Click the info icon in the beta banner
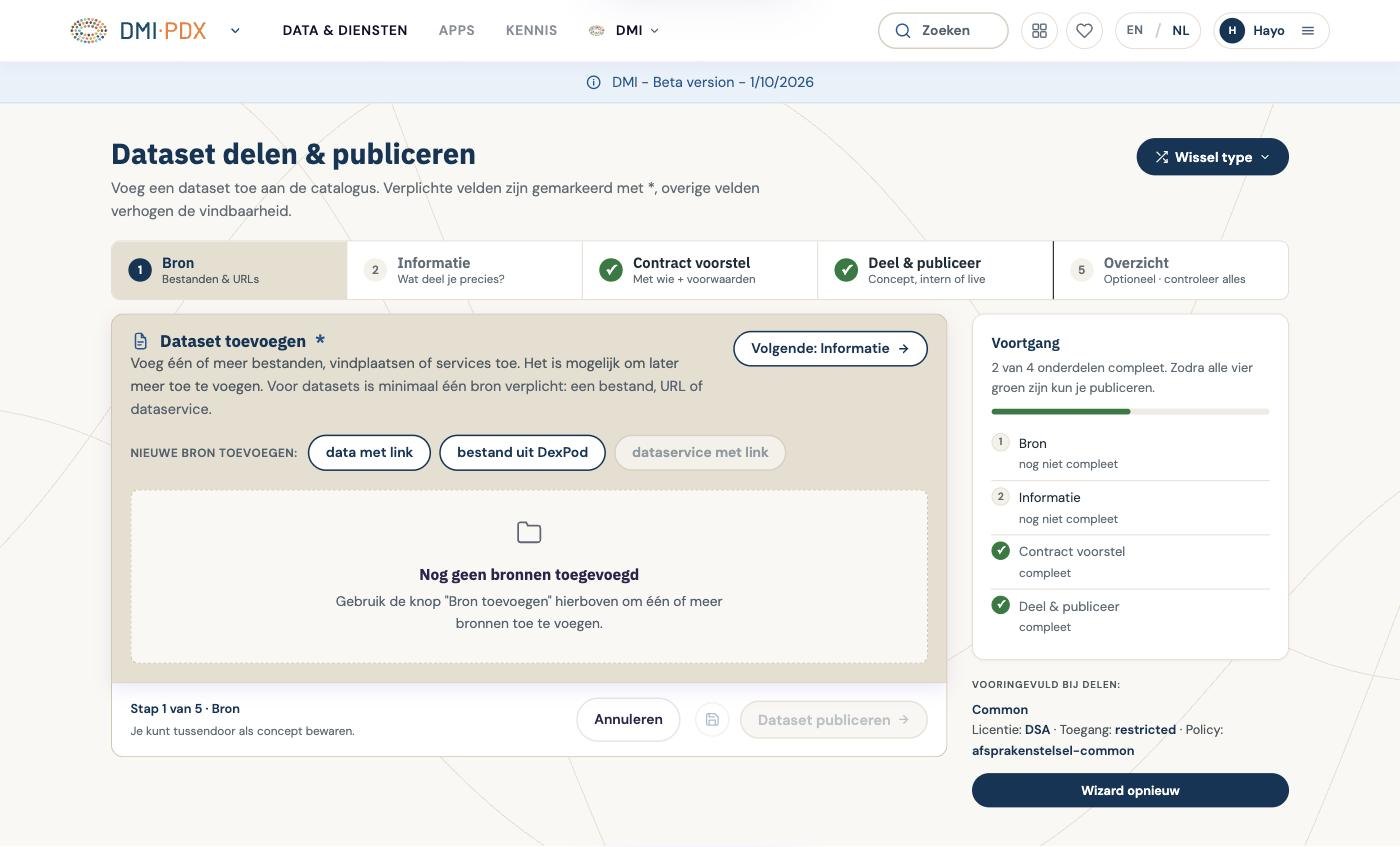This screenshot has width=1400, height=847. pos(593,82)
